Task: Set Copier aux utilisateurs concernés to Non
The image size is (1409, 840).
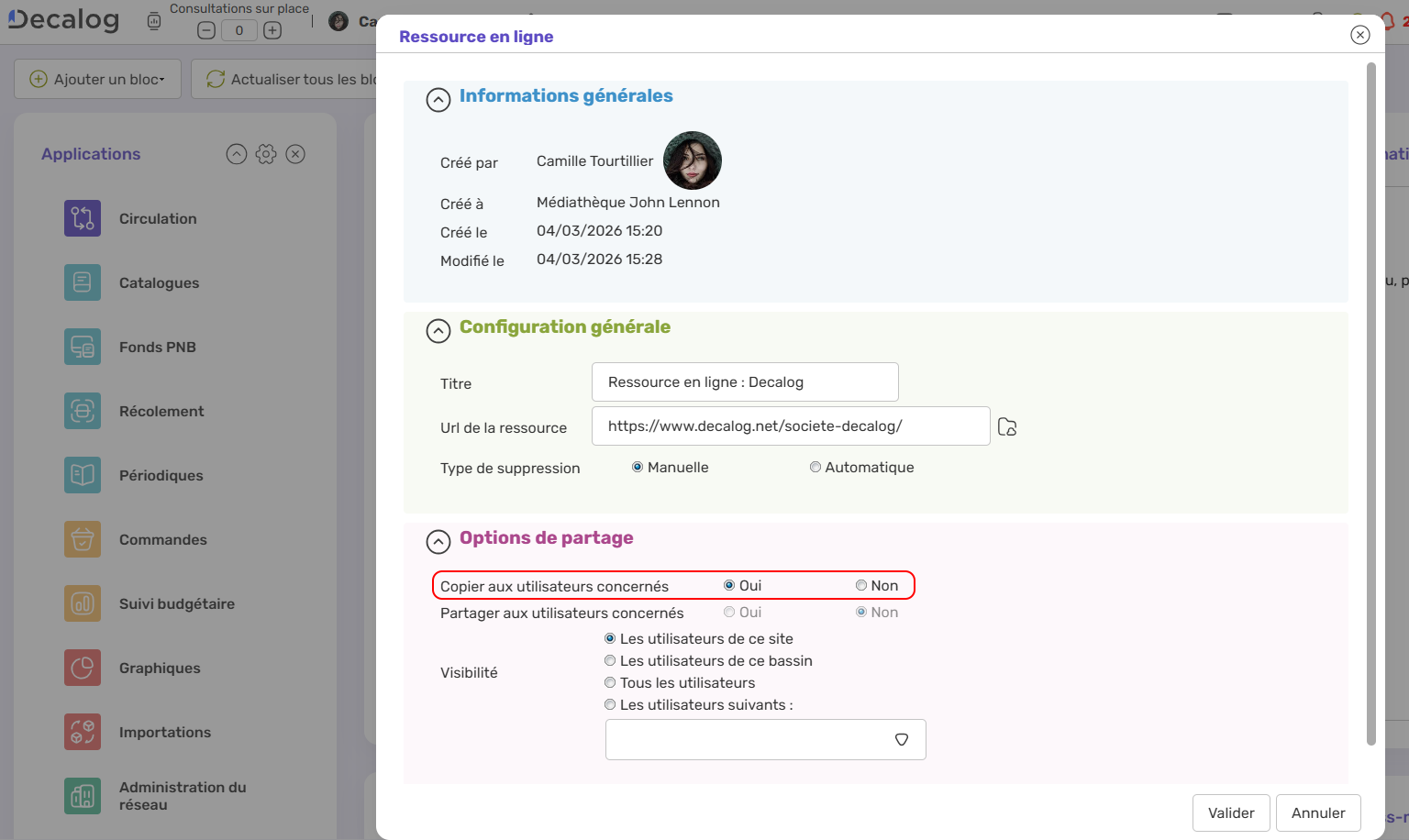Action: pos(861,586)
